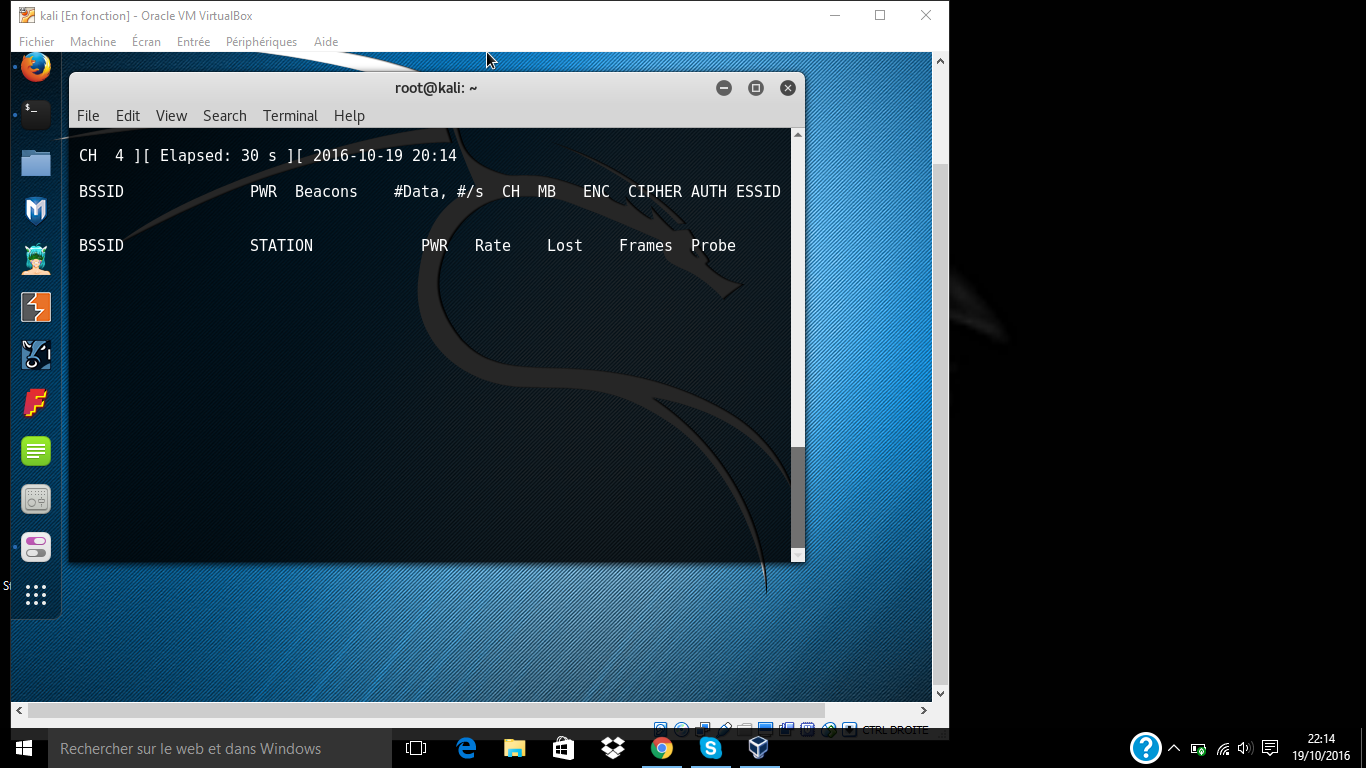Open volume control in system tray
The width and height of the screenshot is (1366, 768).
(1245, 748)
